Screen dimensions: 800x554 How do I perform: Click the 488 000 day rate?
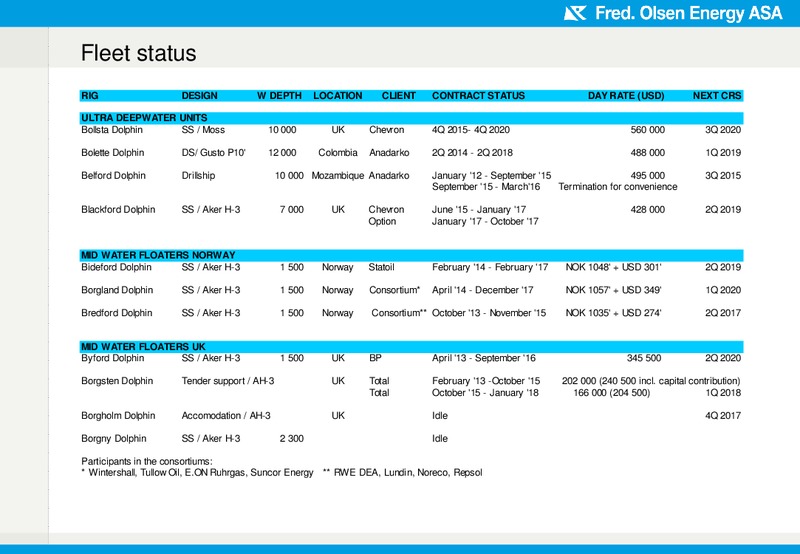[x=647, y=153]
